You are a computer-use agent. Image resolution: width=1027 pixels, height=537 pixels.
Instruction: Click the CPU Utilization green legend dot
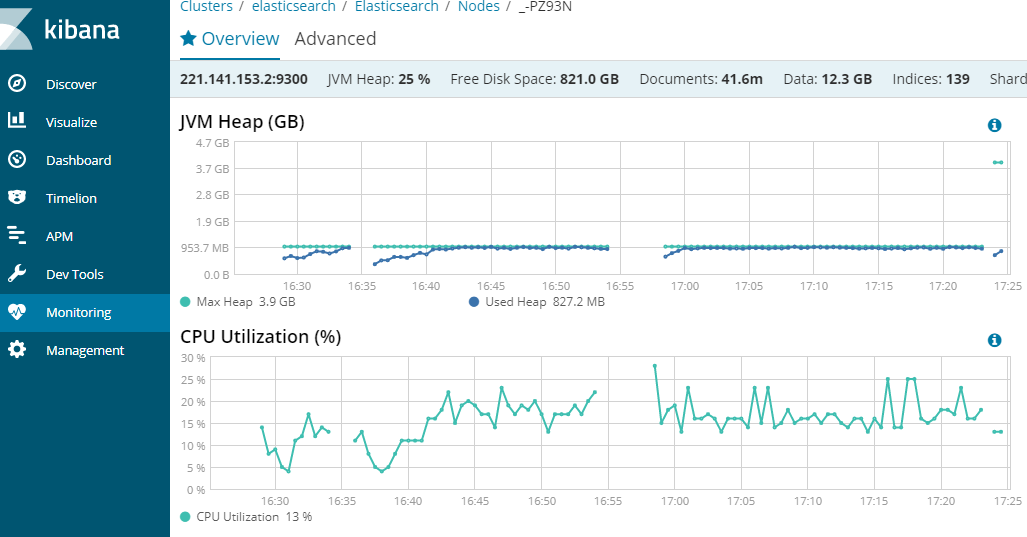pyautogui.click(x=185, y=517)
